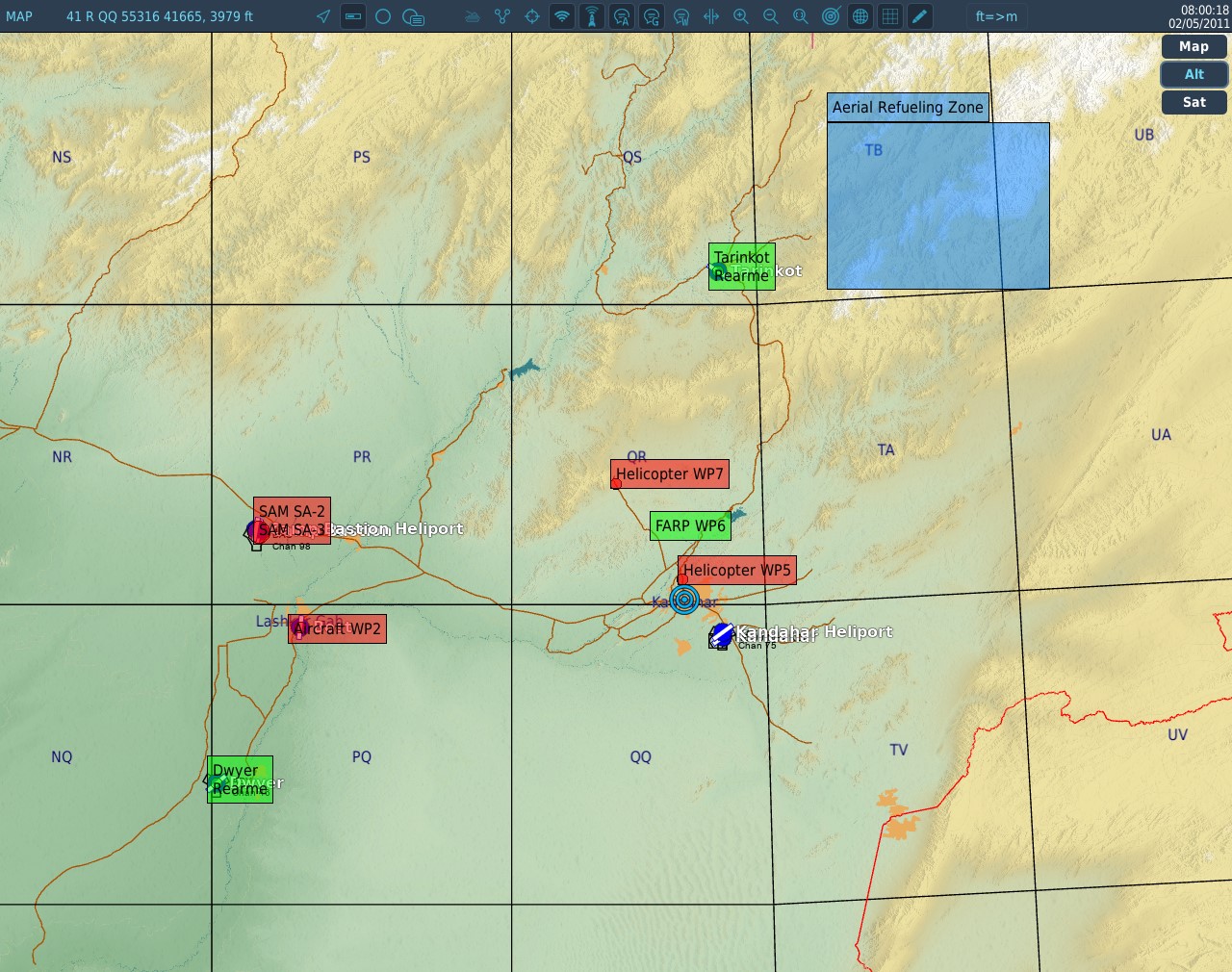Select the FARP WP6 map label
This screenshot has width=1232, height=972.
coord(690,525)
